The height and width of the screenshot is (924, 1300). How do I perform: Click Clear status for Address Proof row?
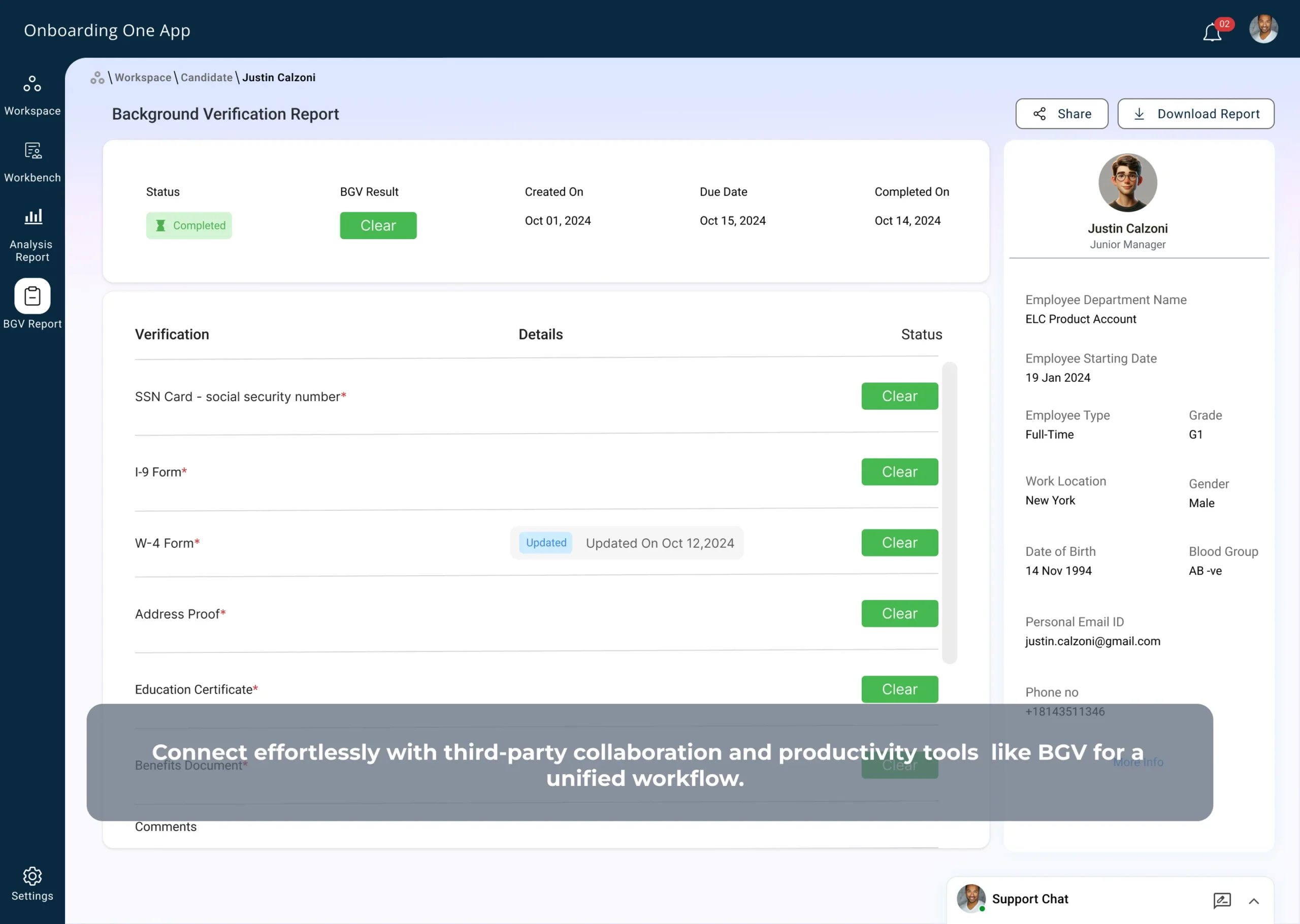click(899, 613)
